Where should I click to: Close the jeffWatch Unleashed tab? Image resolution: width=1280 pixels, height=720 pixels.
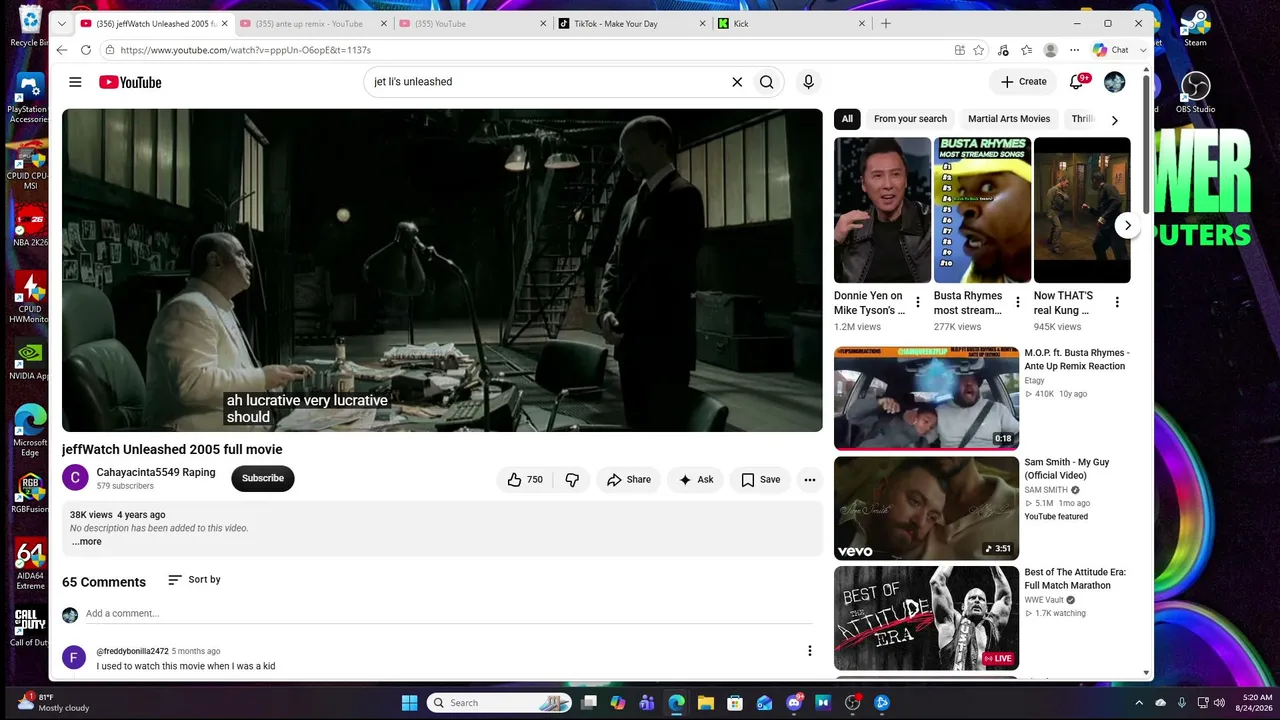coord(224,23)
